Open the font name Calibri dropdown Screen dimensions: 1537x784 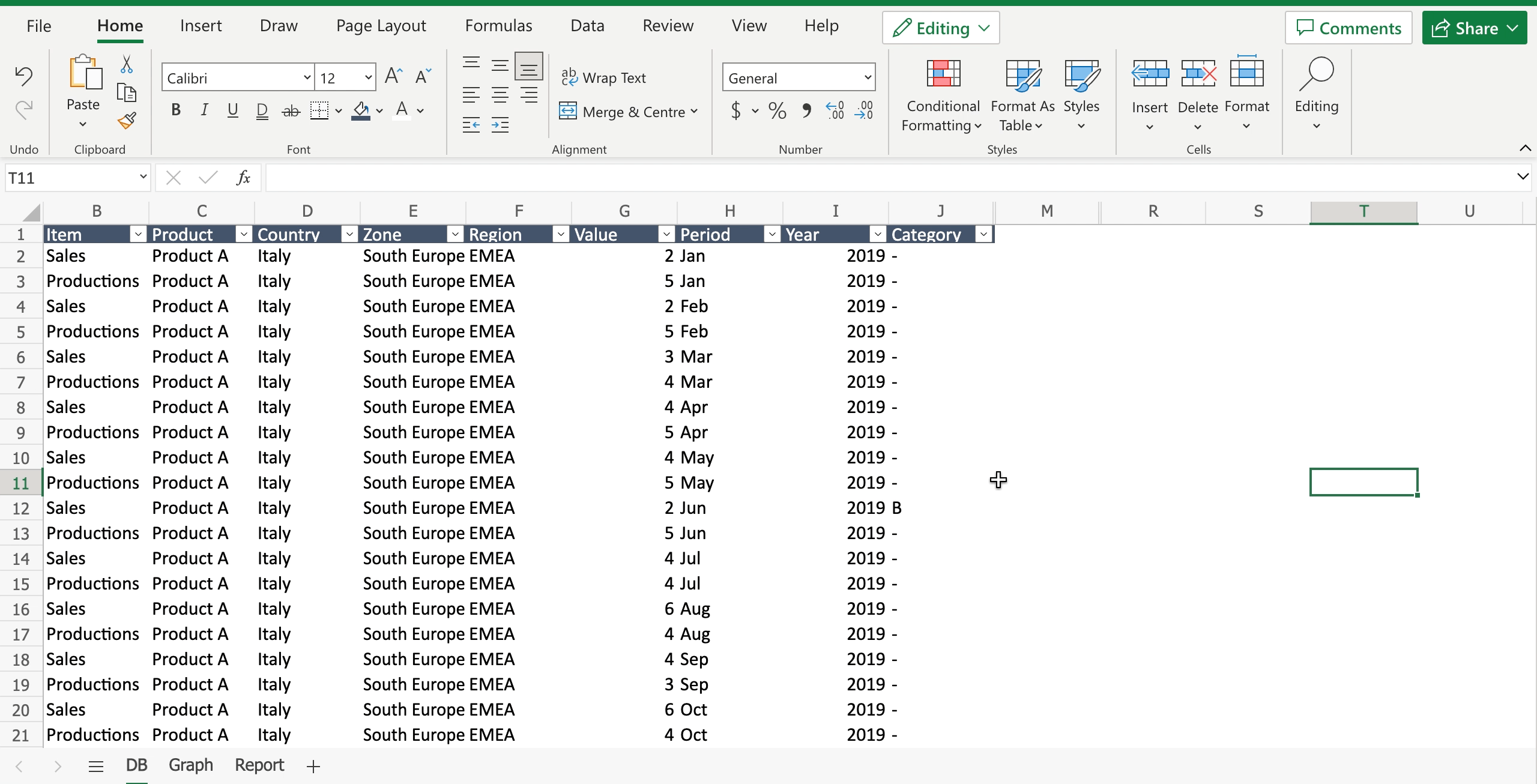point(307,77)
